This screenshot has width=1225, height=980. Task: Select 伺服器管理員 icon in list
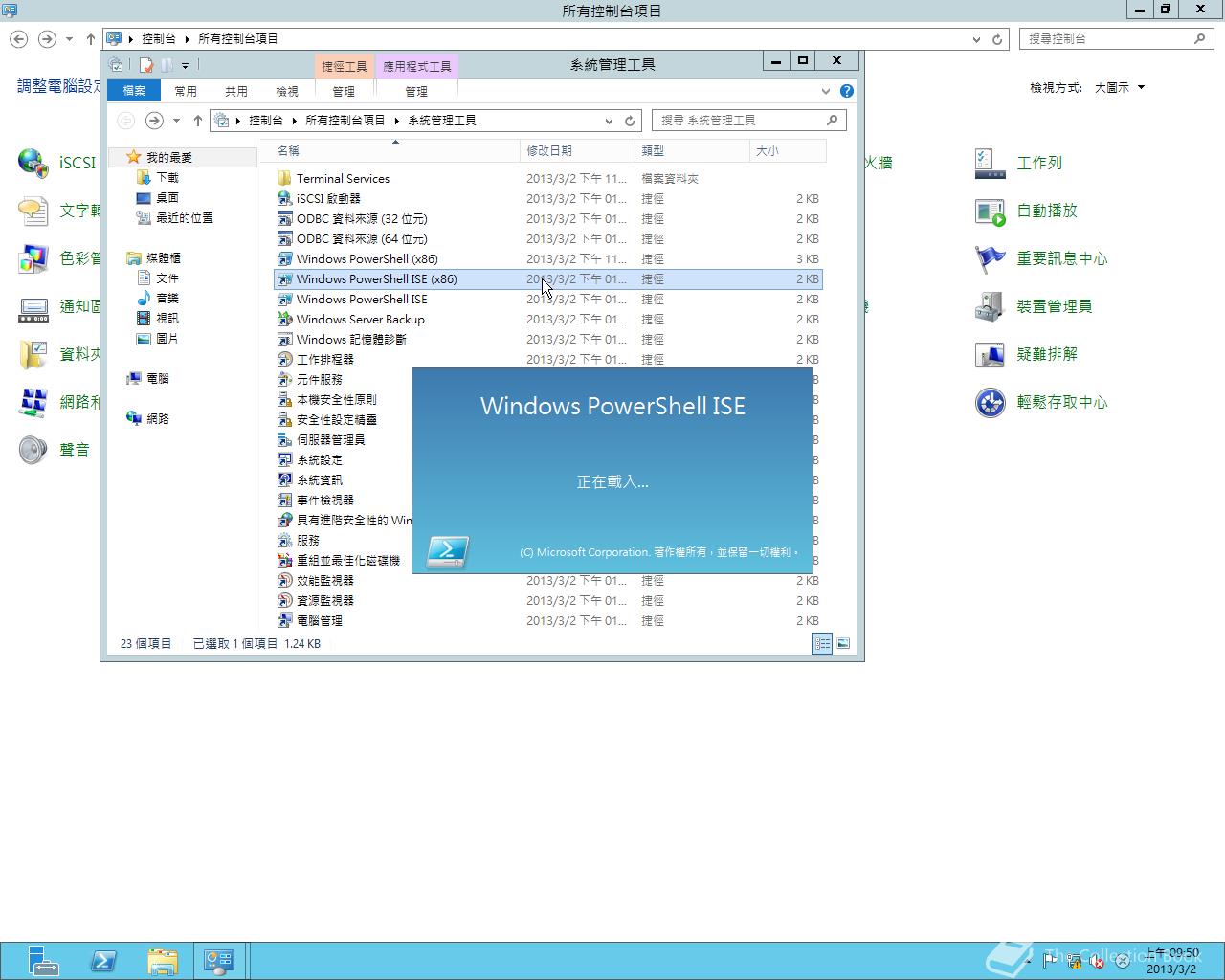[284, 439]
